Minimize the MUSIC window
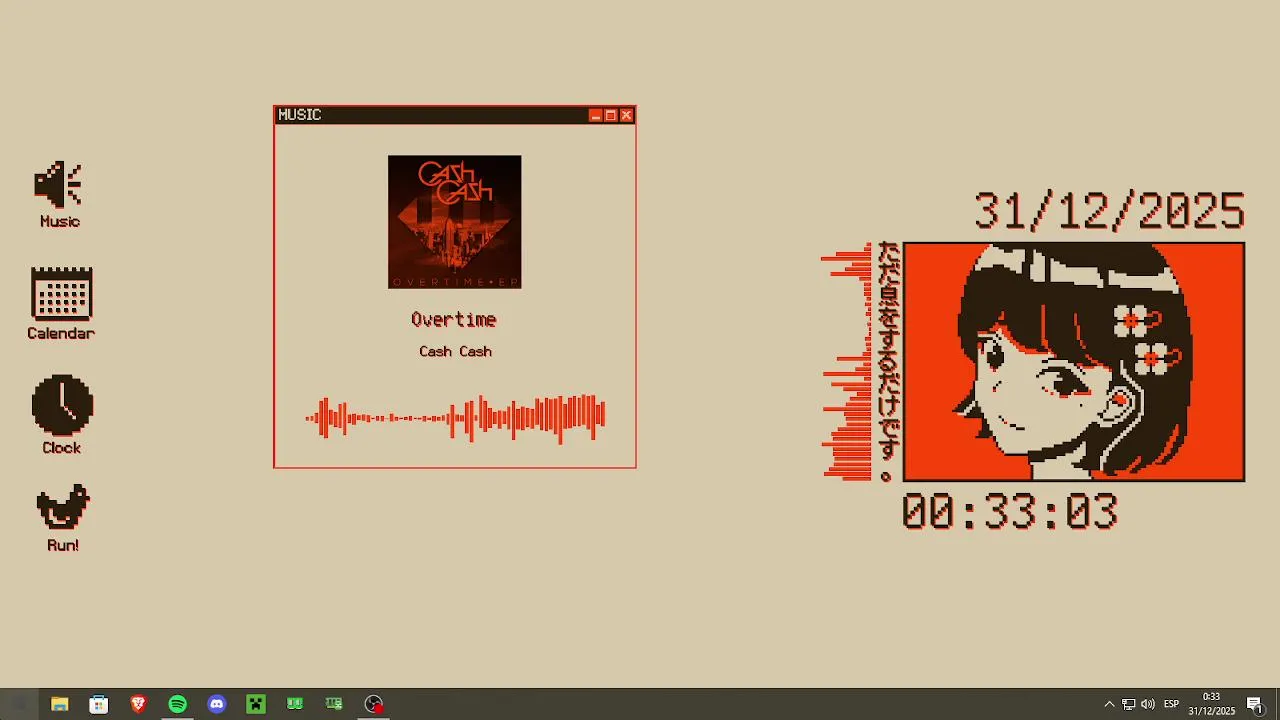Image resolution: width=1280 pixels, height=720 pixels. [596, 115]
